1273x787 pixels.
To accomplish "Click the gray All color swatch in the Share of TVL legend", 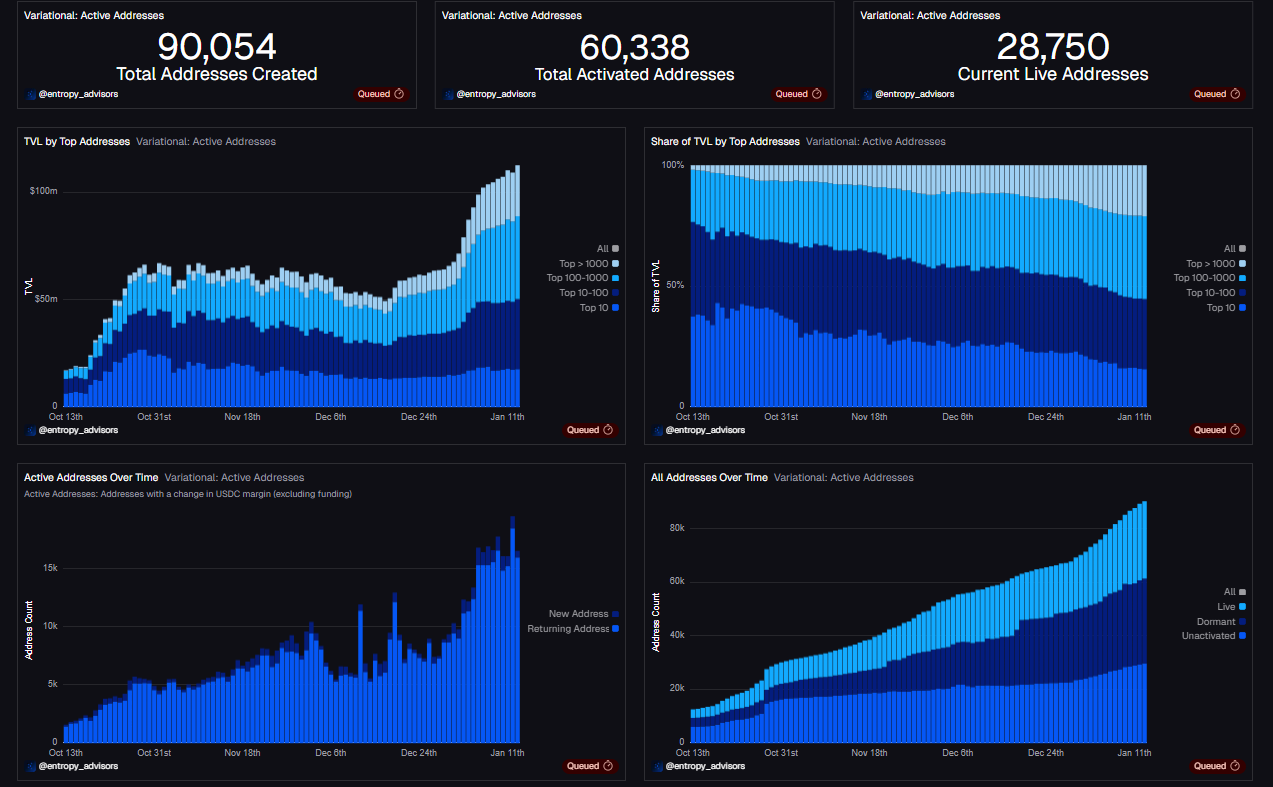I will 1241,248.
